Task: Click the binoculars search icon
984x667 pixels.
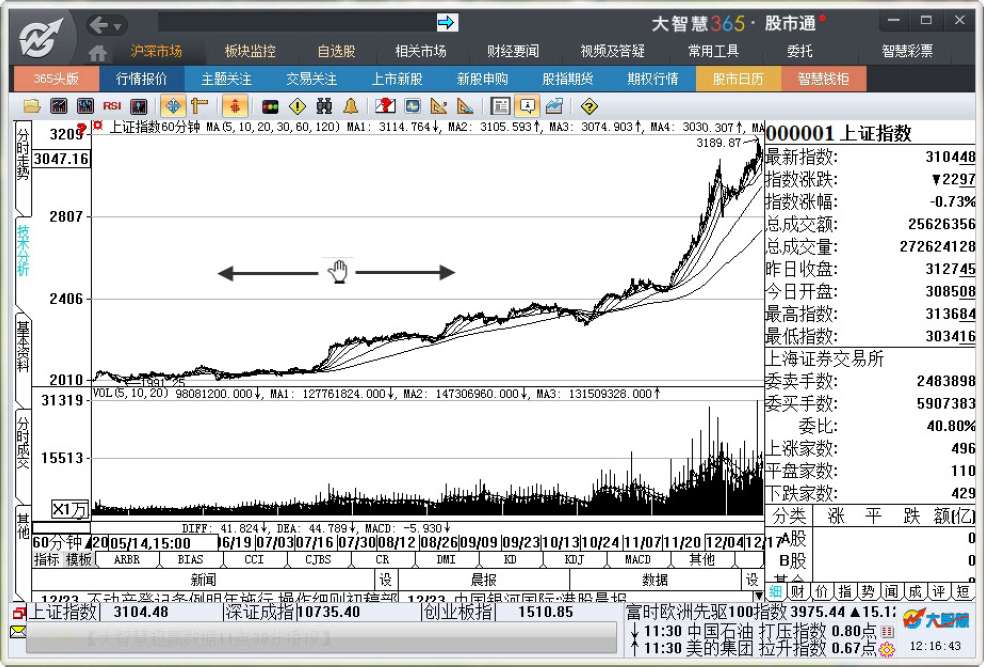Action: click(324, 106)
